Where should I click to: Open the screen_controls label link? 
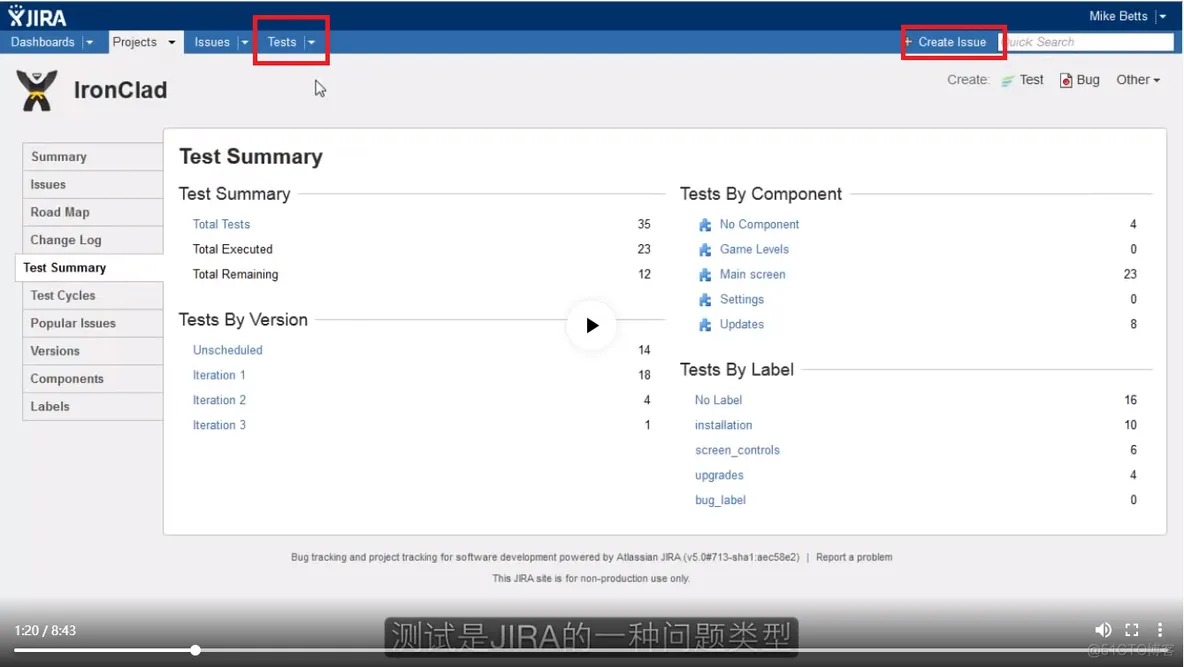[737, 449]
